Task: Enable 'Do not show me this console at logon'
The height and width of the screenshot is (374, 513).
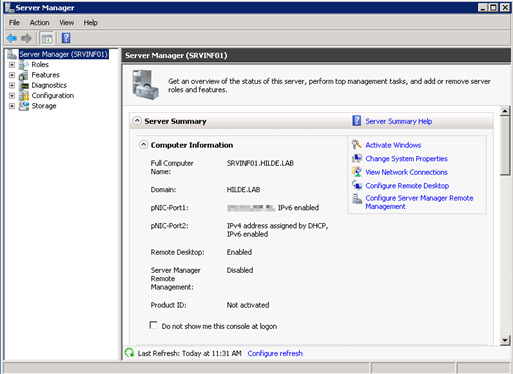Action: point(153,325)
